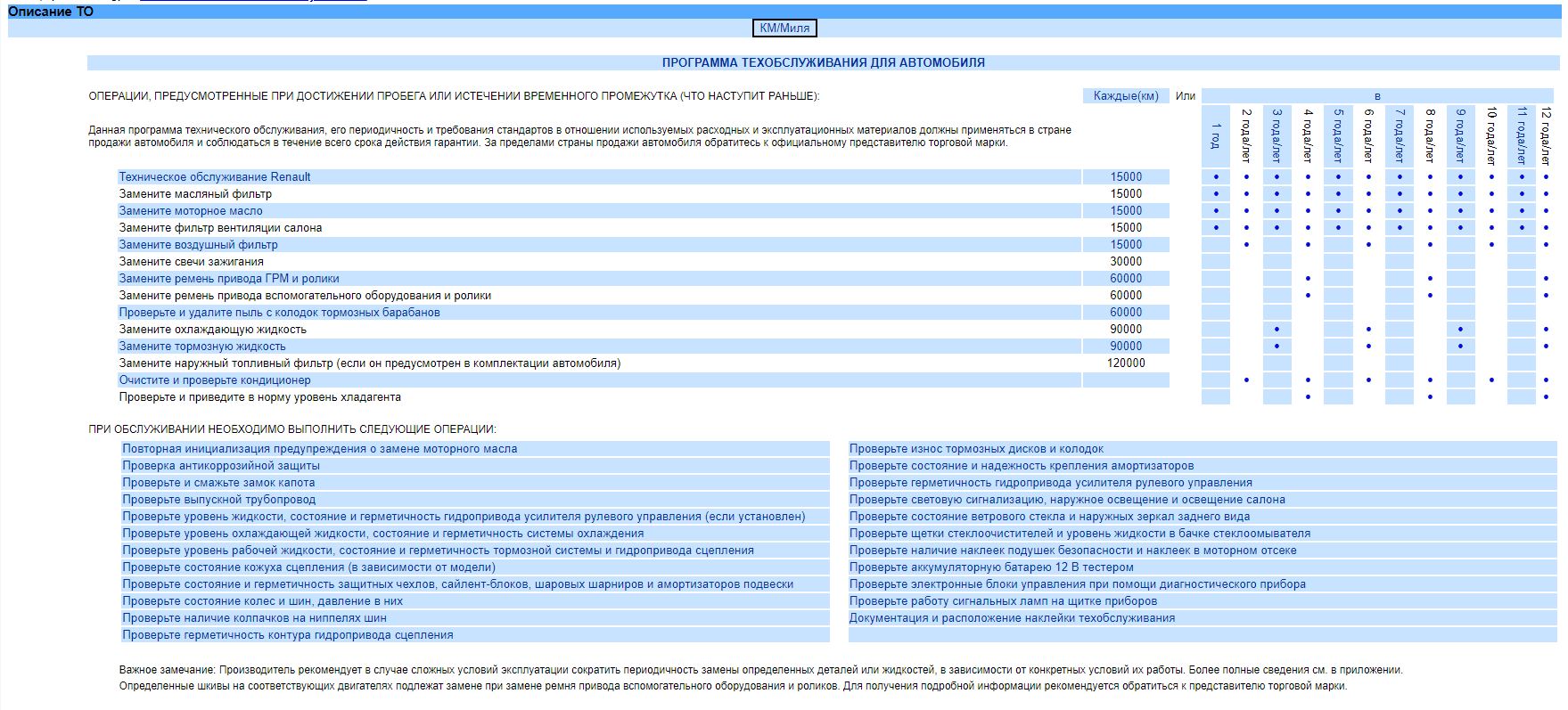
Task: Click the КМ/Миля units button
Action: (x=784, y=29)
